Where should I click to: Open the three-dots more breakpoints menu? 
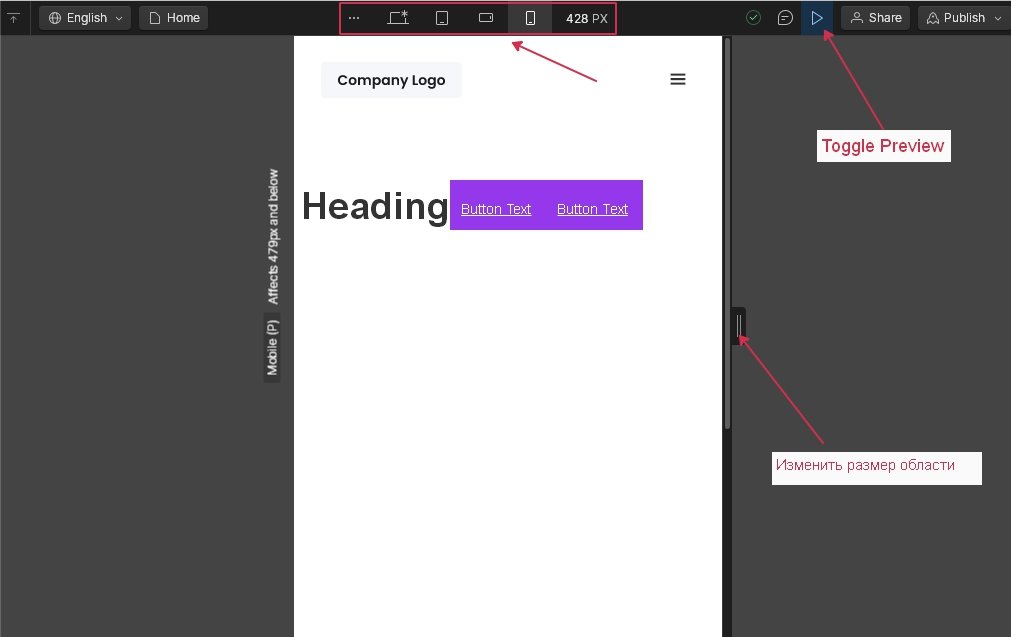(x=353, y=18)
